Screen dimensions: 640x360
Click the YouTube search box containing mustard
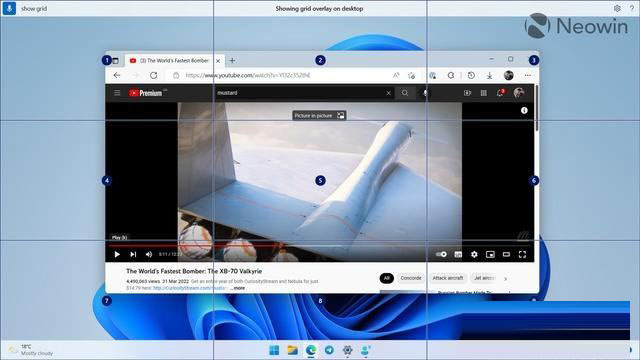300,93
